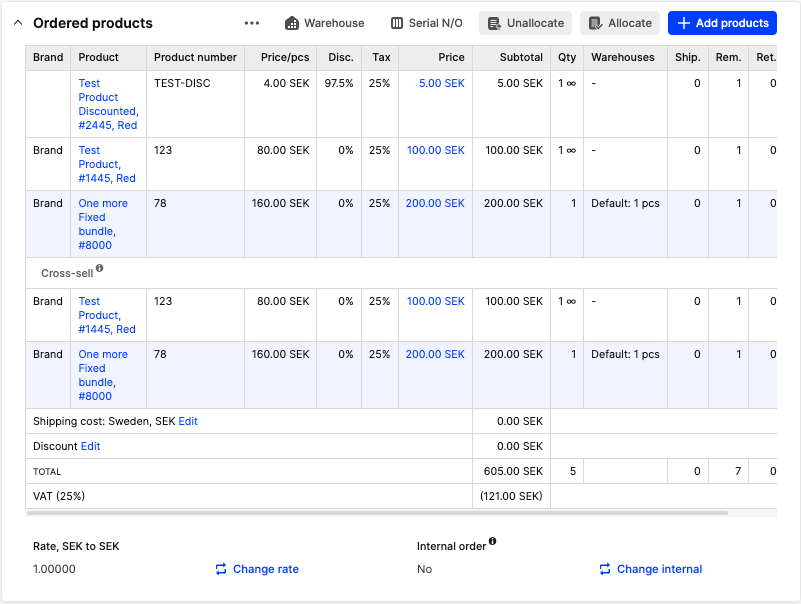Open first One more Fixed bundle #8000 link

[103, 224]
